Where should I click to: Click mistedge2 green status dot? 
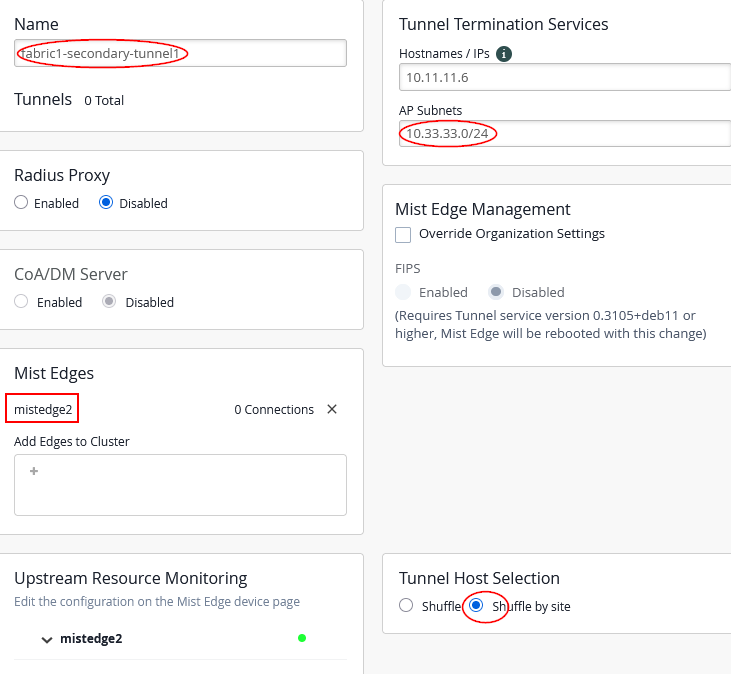[302, 638]
